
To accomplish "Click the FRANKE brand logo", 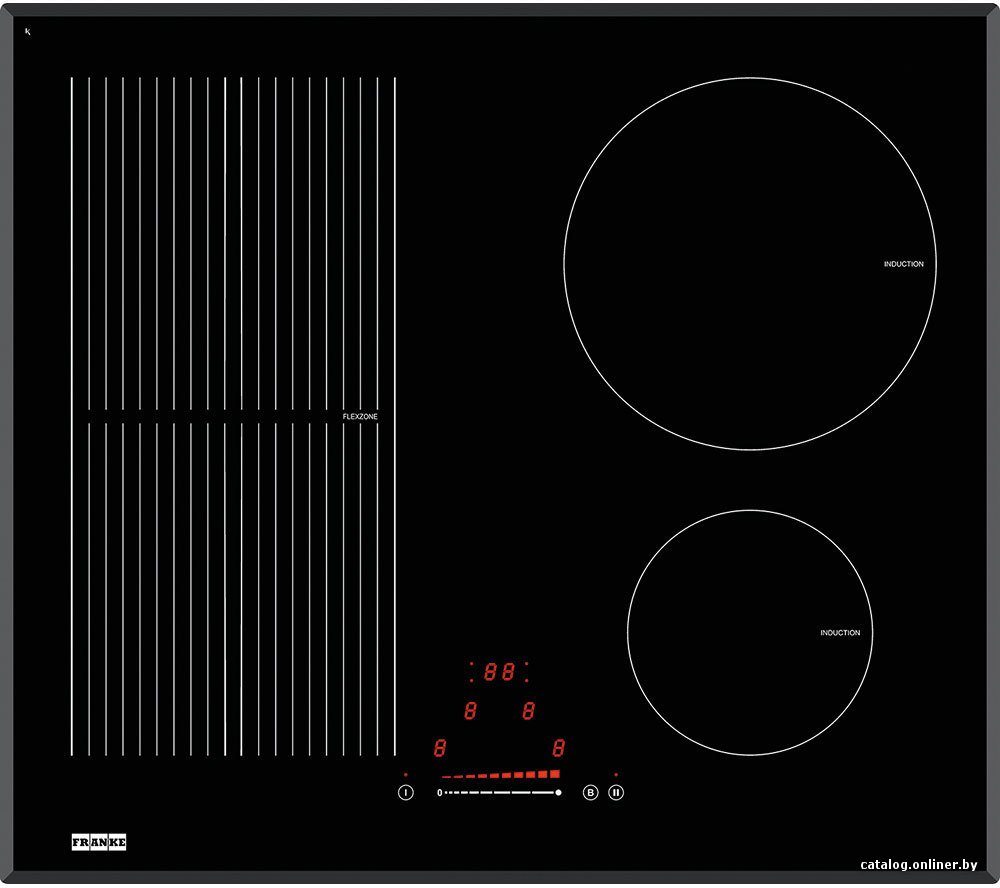I will click(x=99, y=842).
